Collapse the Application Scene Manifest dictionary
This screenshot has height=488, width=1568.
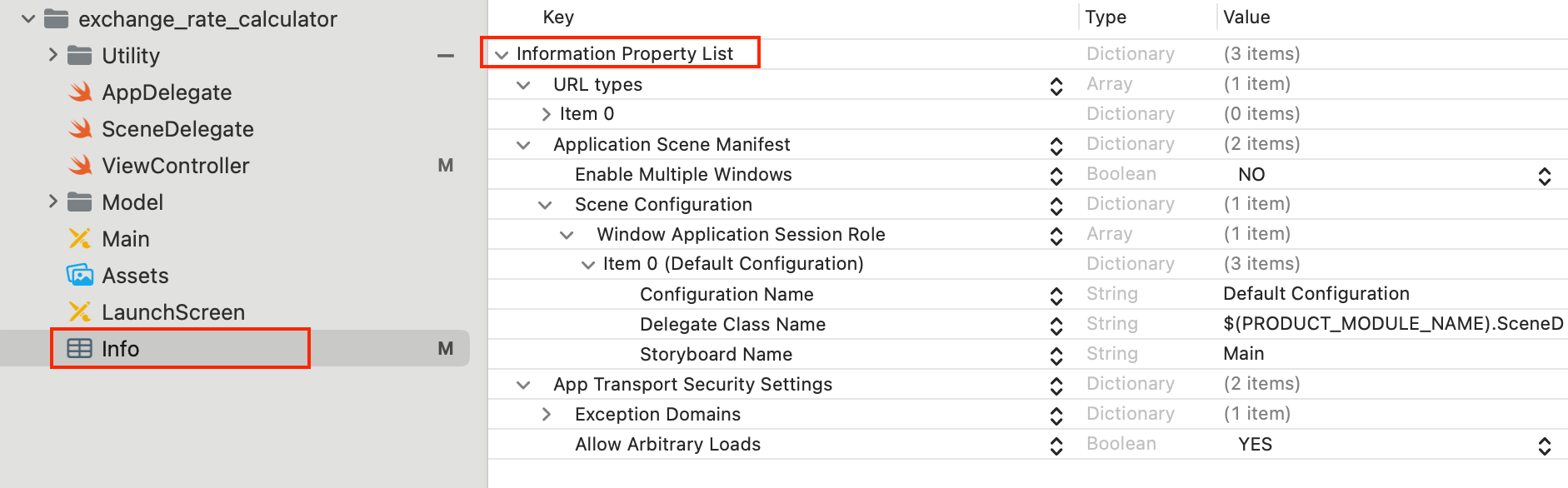pos(522,144)
